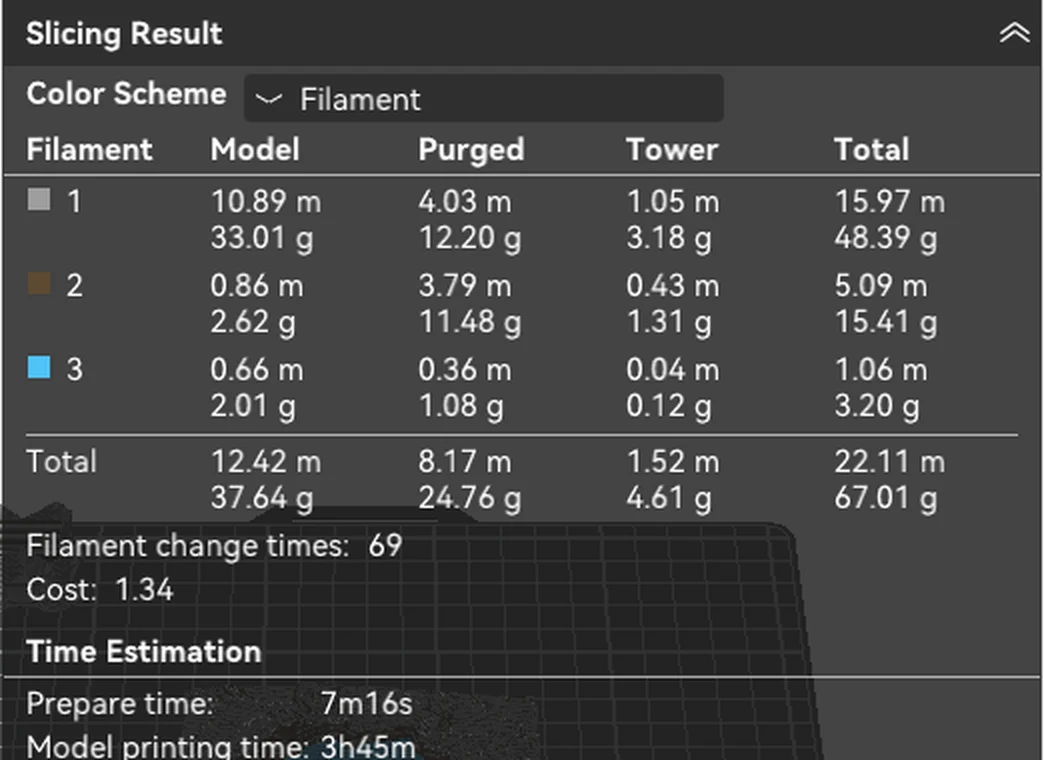Collapse the Slicing Result panel
The width and height of the screenshot is (1044, 760).
pyautogui.click(x=1014, y=32)
